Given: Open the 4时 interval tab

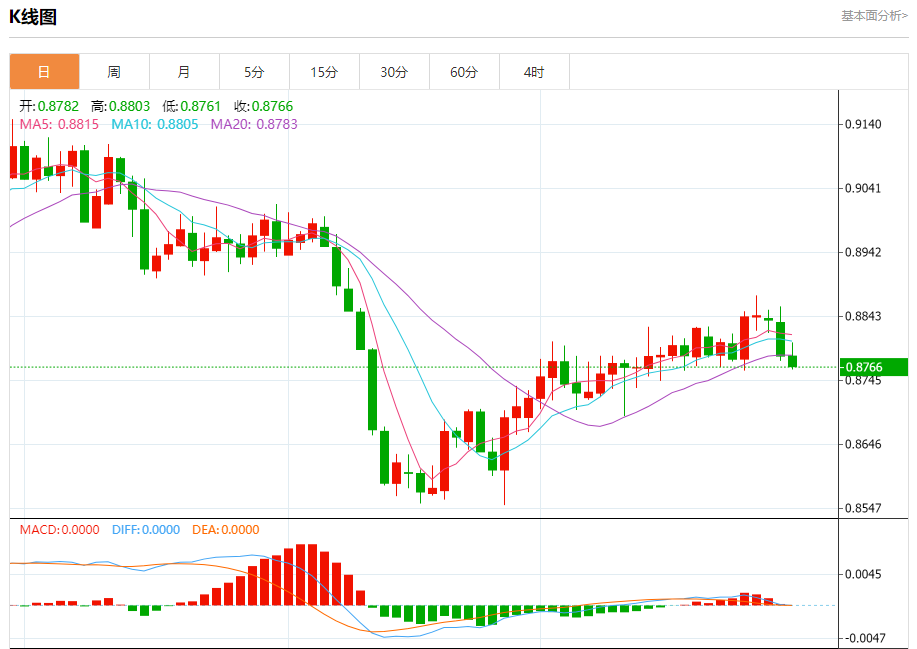Looking at the screenshot, I should (x=535, y=72).
